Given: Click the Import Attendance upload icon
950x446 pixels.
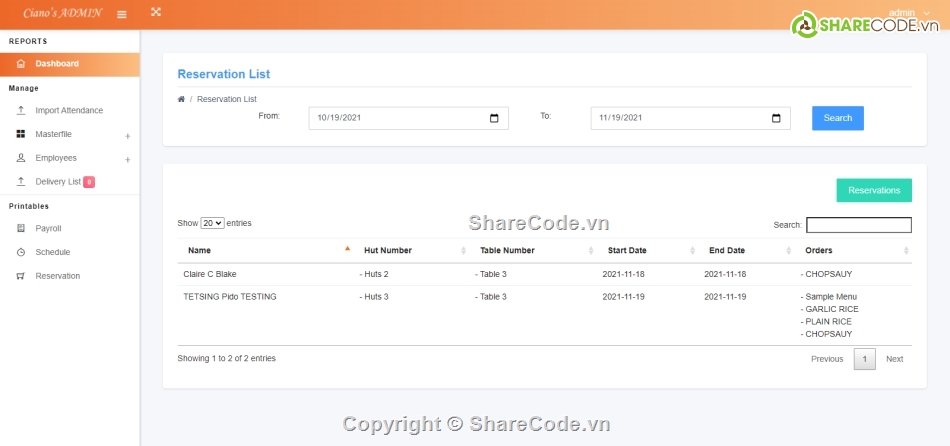Looking at the screenshot, I should point(21,110).
